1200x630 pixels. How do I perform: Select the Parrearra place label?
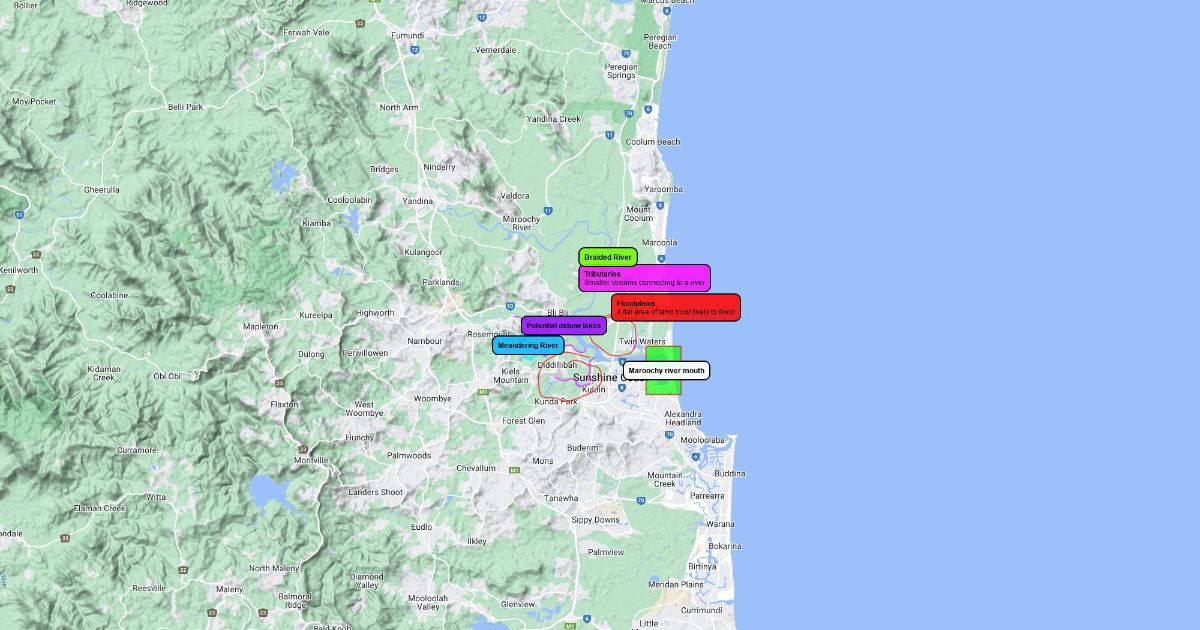(707, 495)
